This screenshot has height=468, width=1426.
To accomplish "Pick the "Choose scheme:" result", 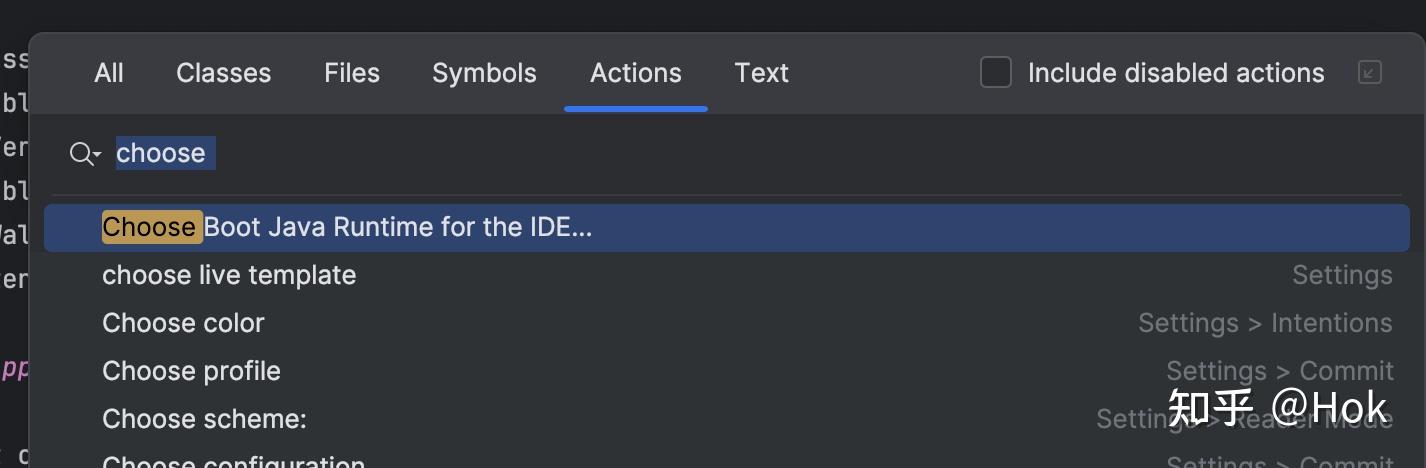I will coord(204,418).
